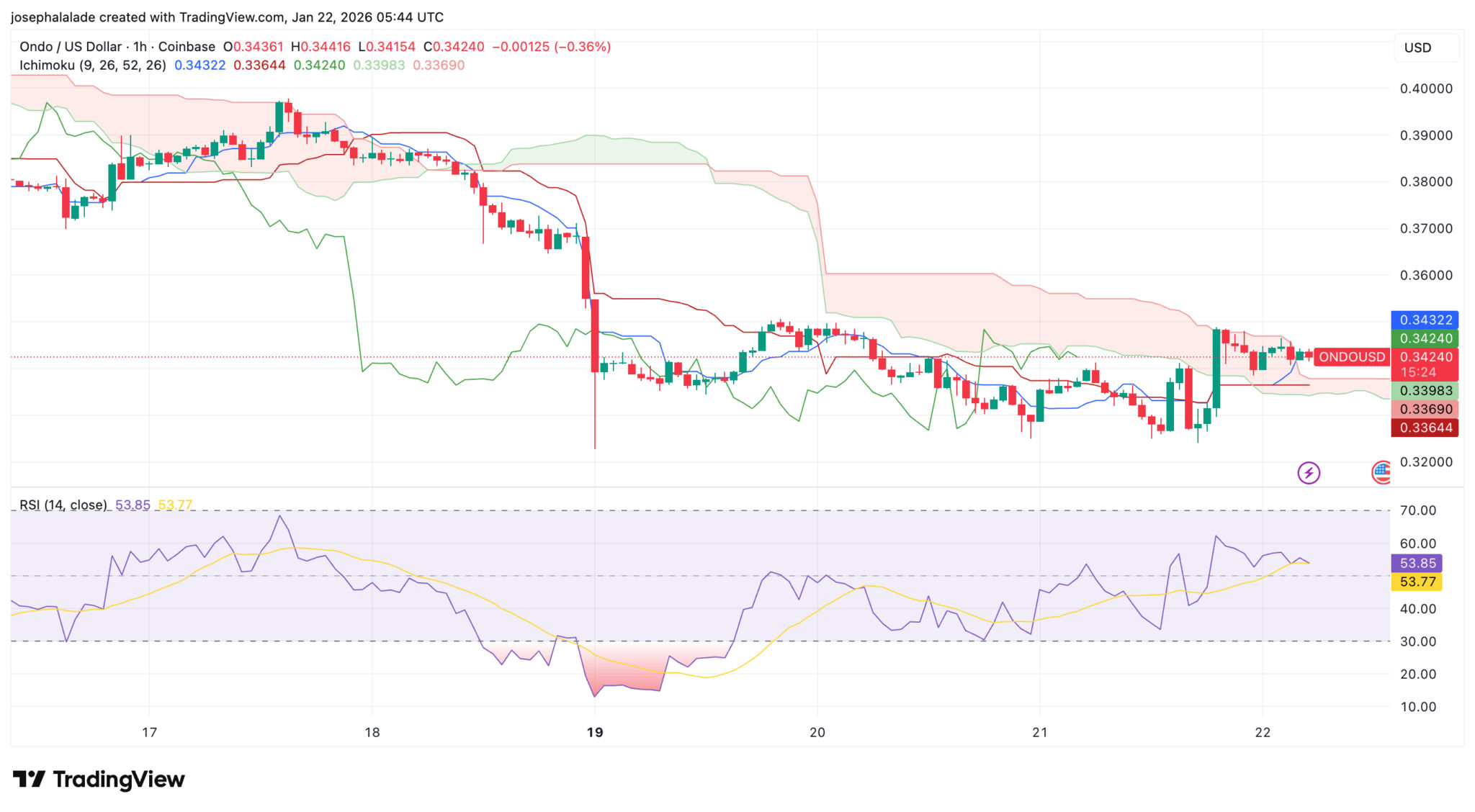1475x812 pixels.
Task: Open the RSI (14, close) indicator legend
Action: (63, 505)
